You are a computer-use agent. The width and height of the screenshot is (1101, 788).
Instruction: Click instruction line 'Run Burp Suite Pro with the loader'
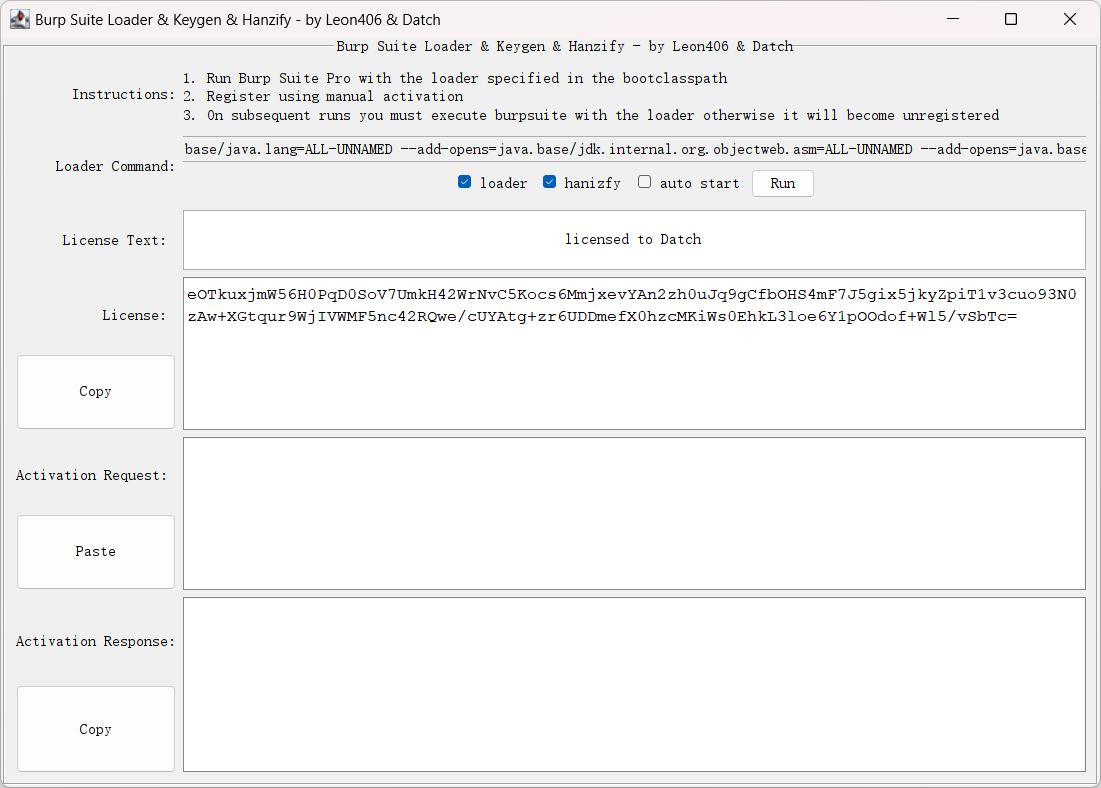pos(455,78)
